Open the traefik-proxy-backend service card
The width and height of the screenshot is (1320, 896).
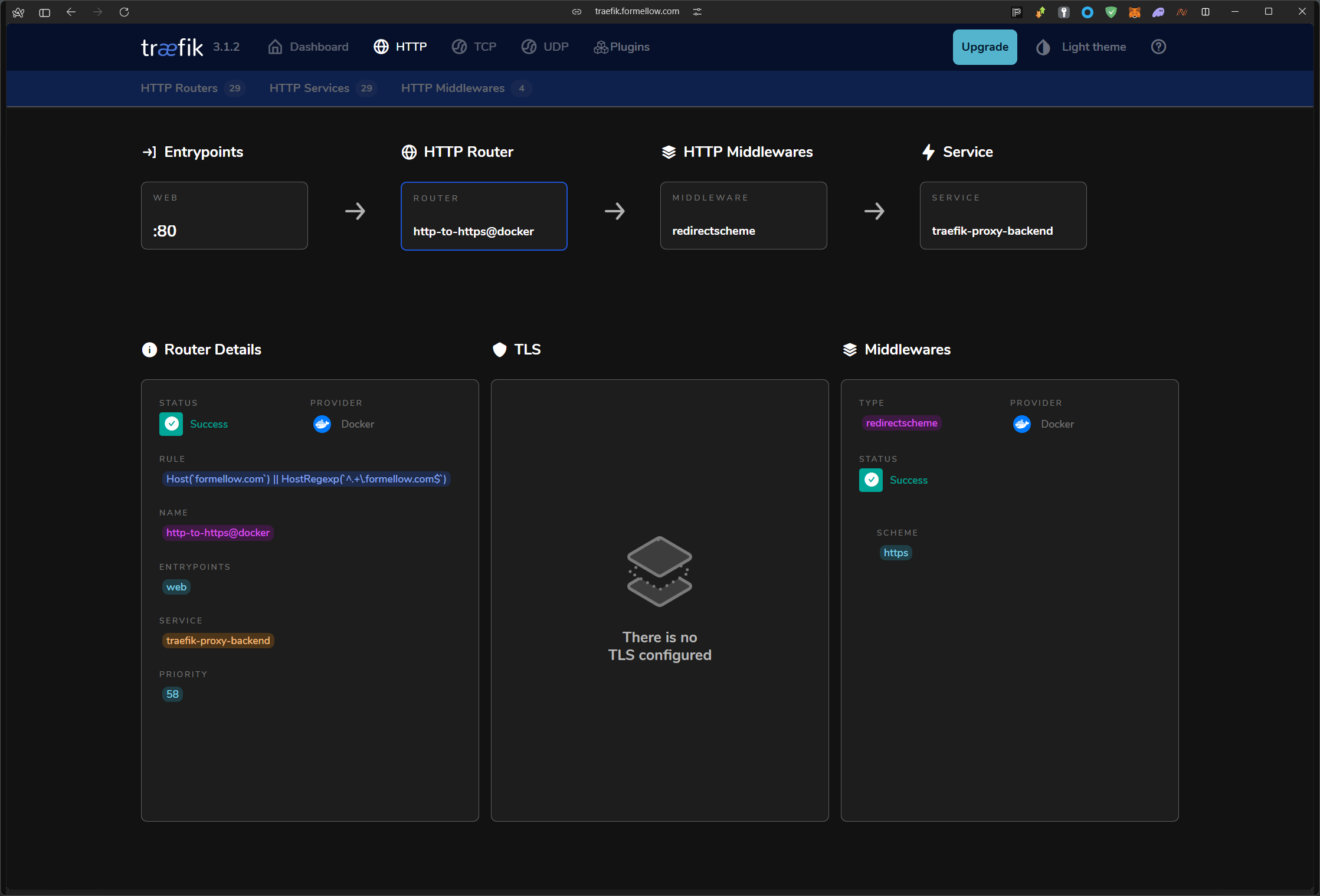click(x=1003, y=216)
